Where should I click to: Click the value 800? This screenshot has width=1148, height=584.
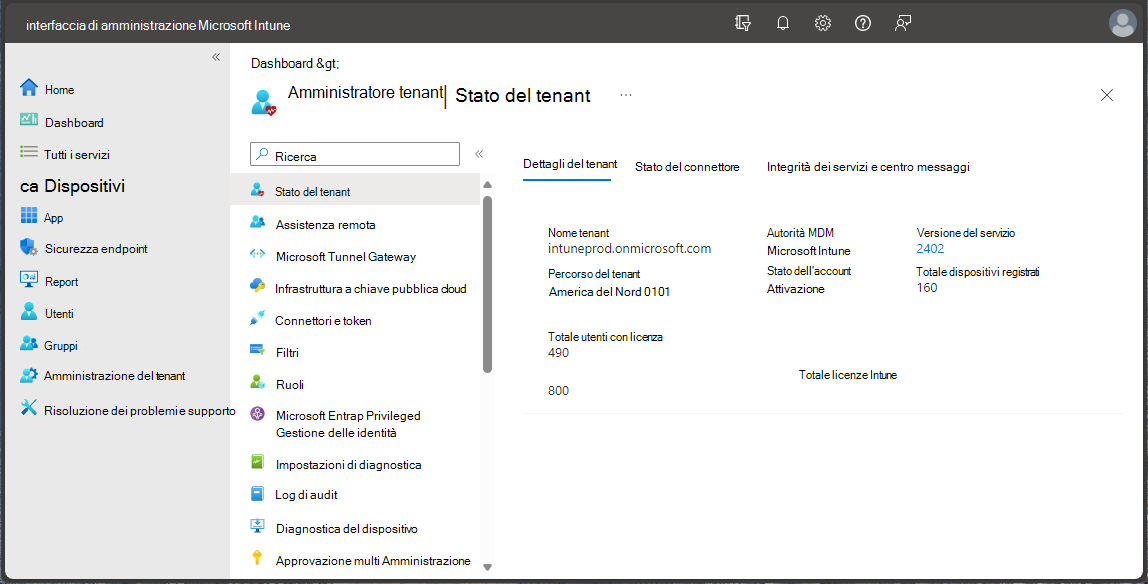click(x=559, y=391)
